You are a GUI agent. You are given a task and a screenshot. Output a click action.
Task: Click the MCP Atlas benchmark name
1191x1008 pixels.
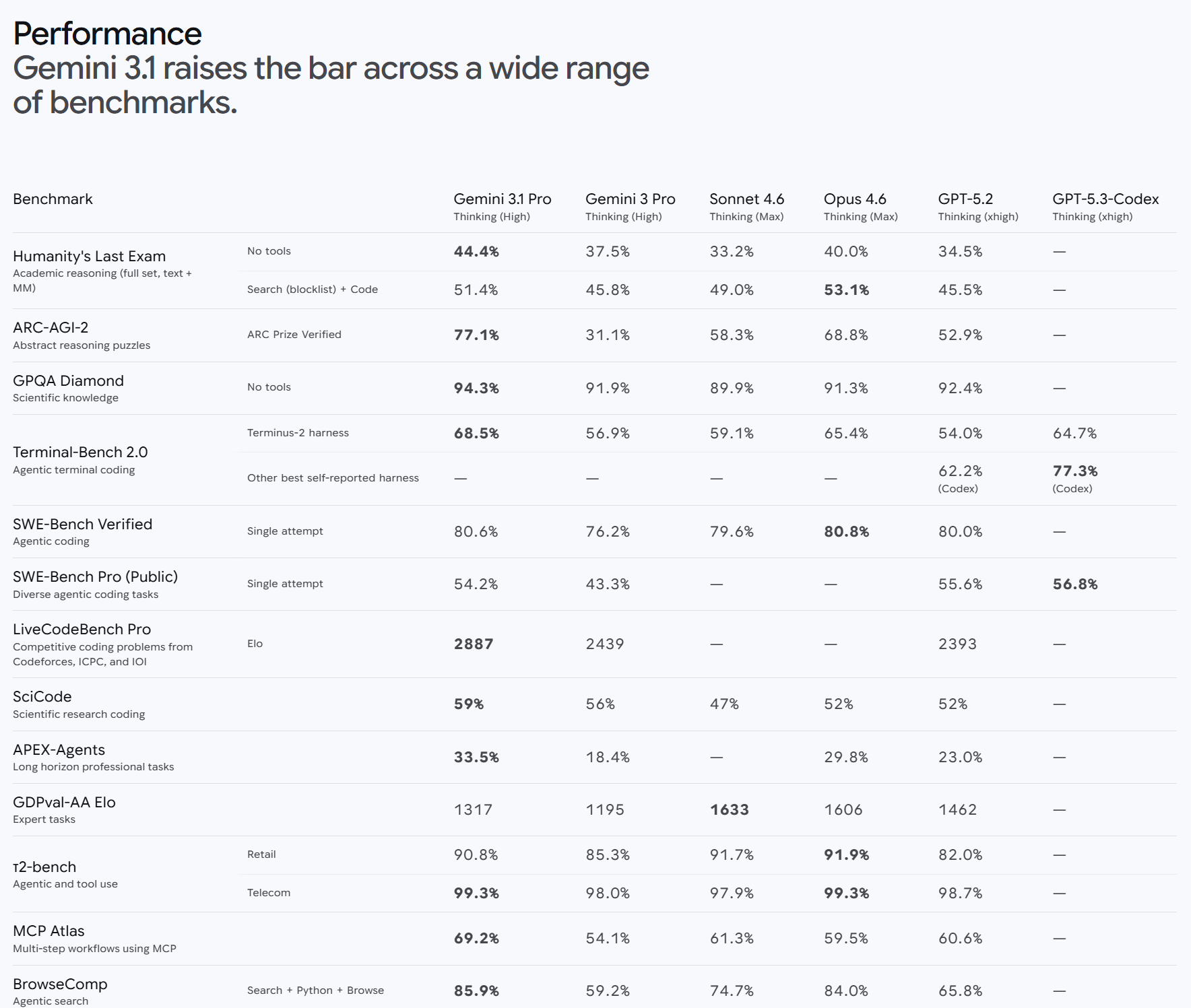coord(49,931)
